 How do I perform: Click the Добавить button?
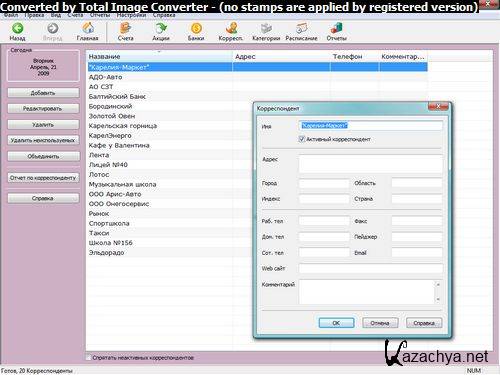[x=43, y=93]
